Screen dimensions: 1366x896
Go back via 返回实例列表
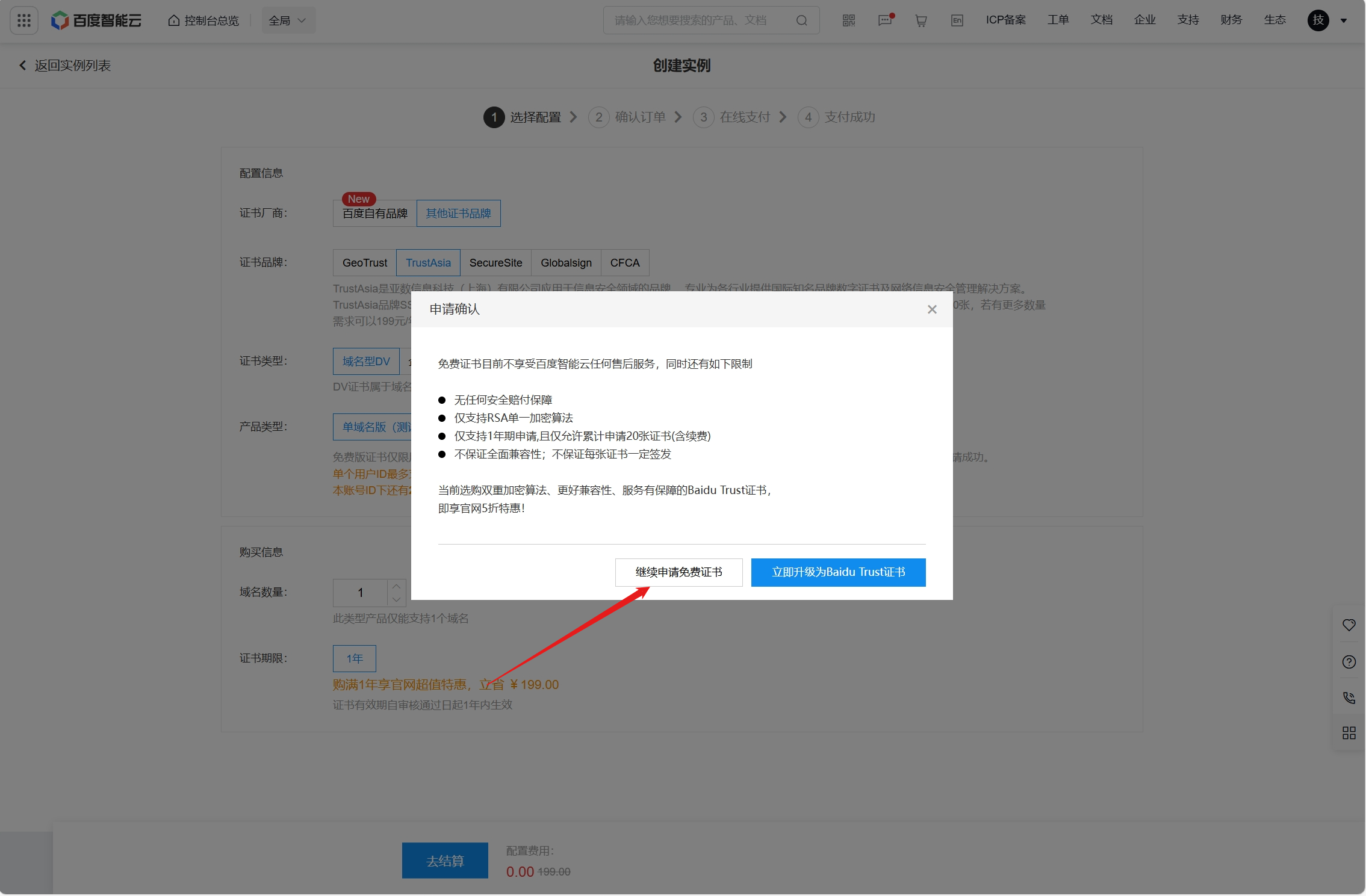click(65, 66)
